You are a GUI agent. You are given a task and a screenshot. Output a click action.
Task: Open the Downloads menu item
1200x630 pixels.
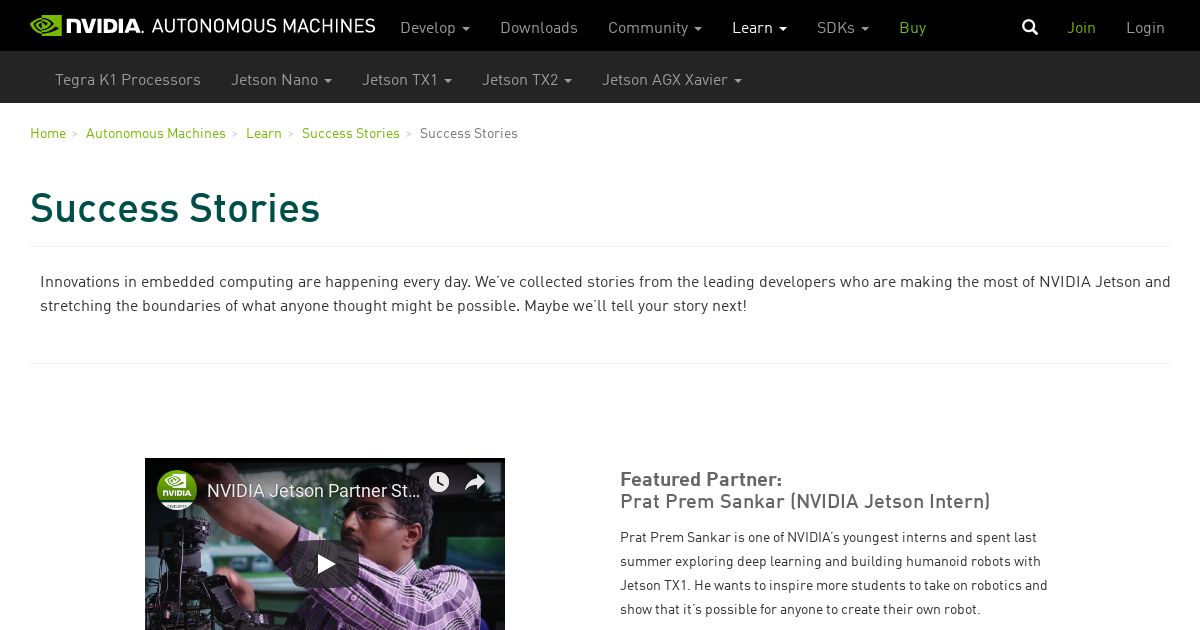tap(539, 28)
